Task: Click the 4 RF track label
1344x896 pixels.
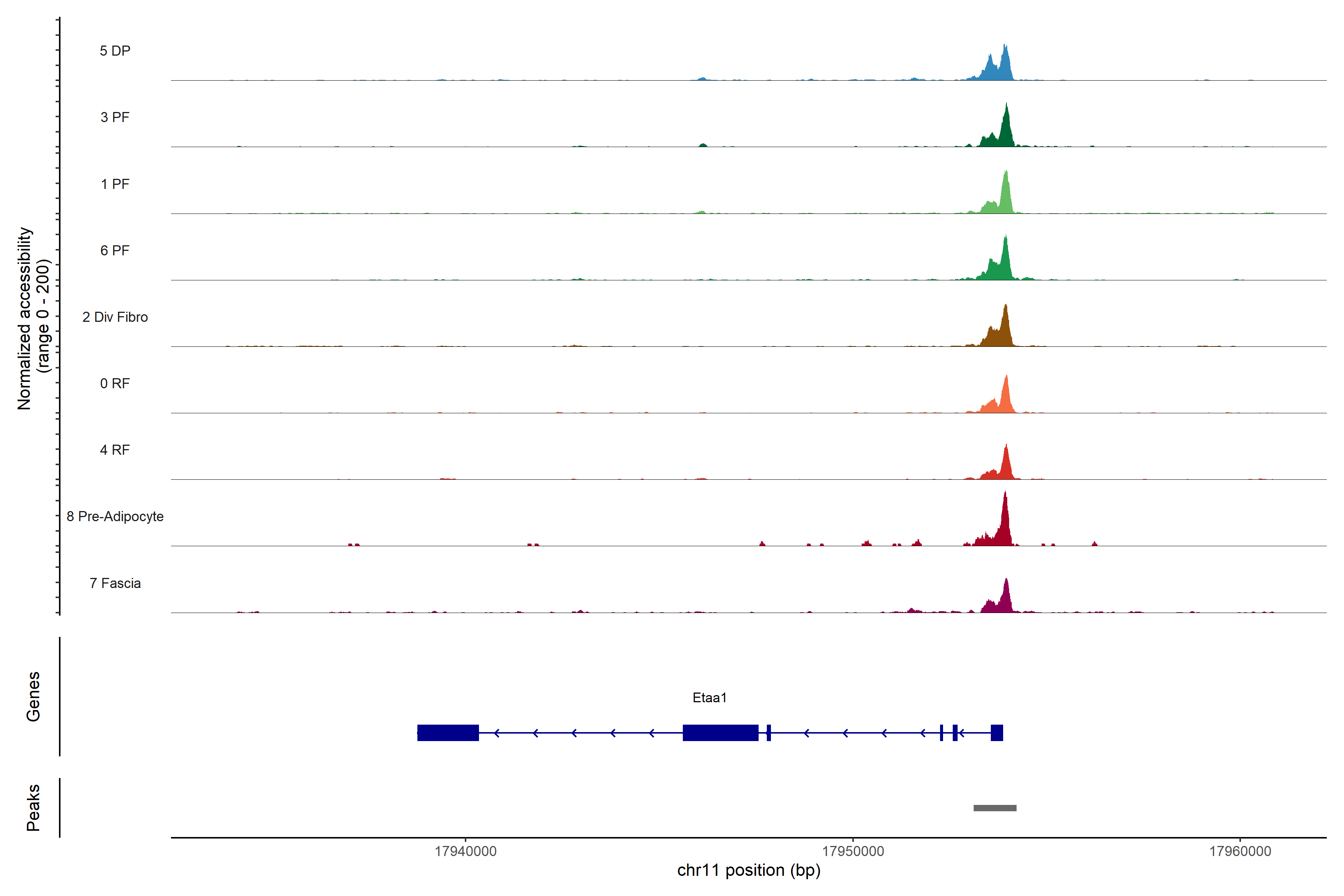Action: 115,450
